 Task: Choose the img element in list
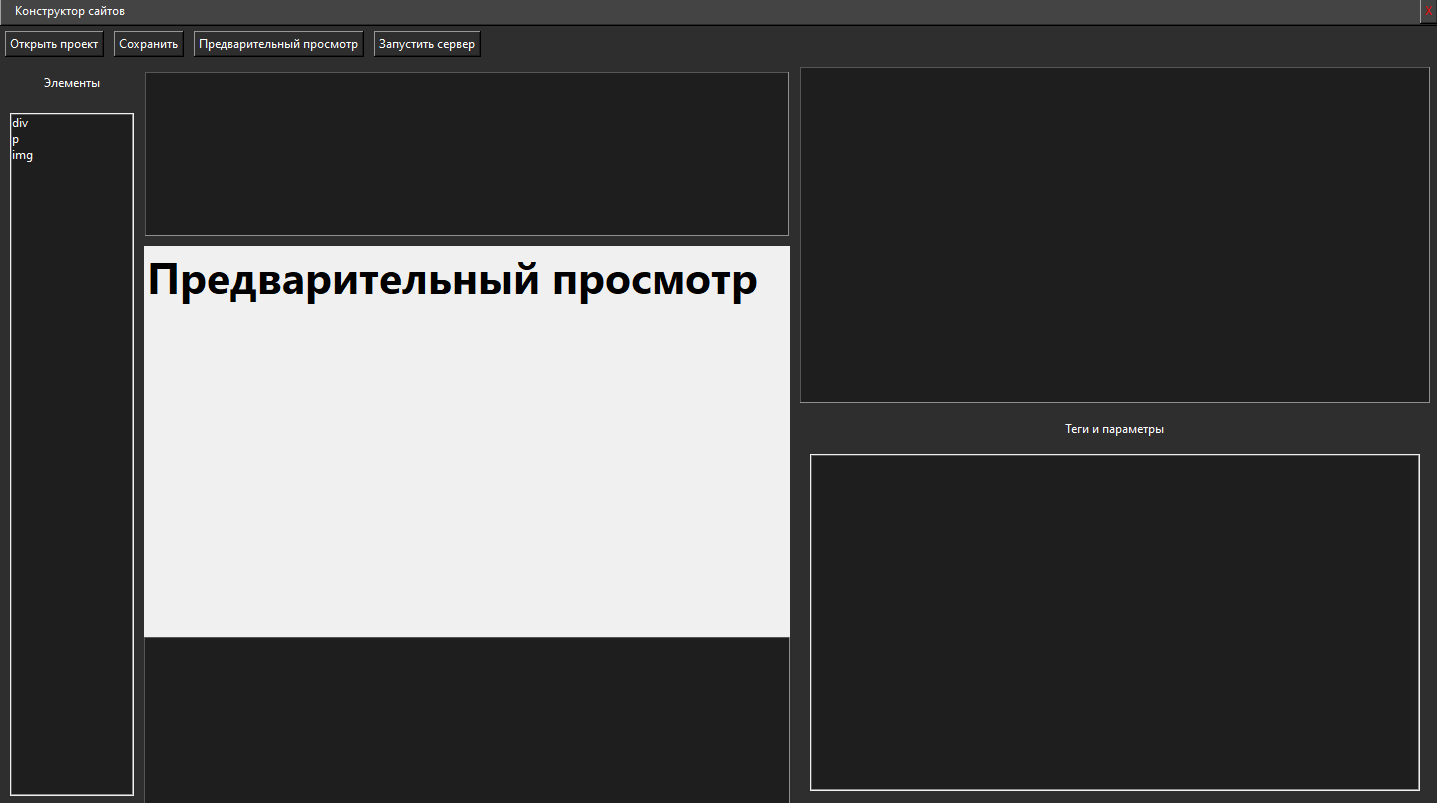(x=72, y=155)
